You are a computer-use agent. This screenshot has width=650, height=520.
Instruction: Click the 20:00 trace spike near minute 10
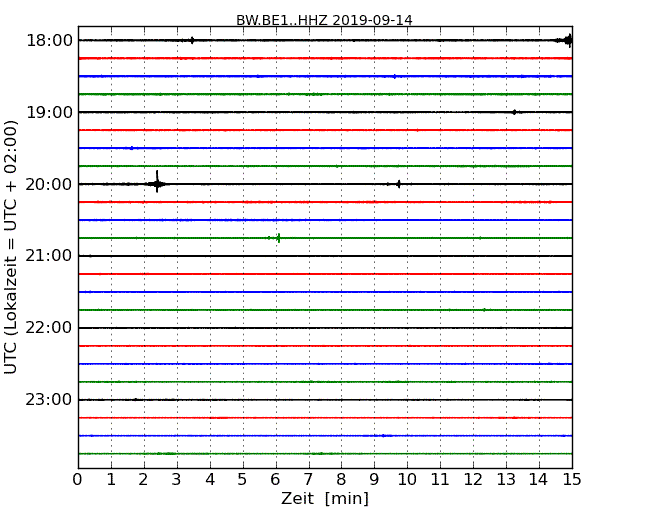point(399,184)
